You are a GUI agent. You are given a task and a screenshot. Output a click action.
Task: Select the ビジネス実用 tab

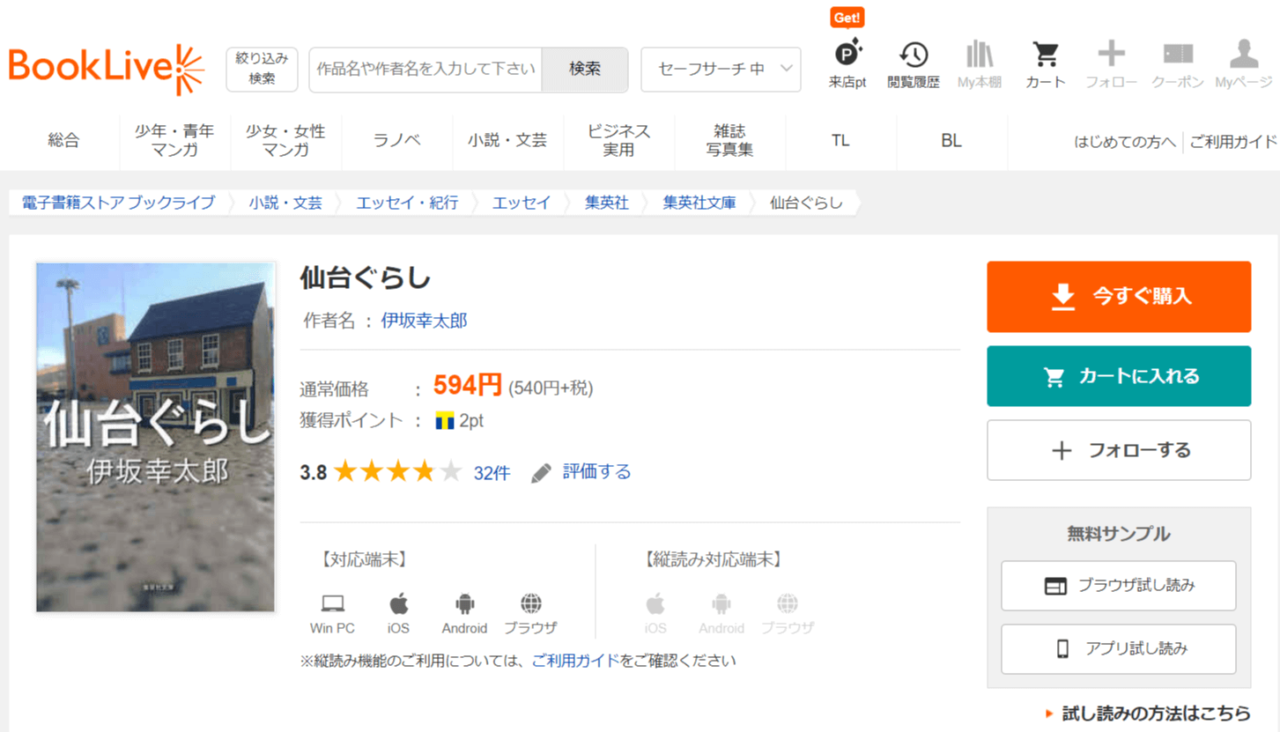[x=619, y=141]
